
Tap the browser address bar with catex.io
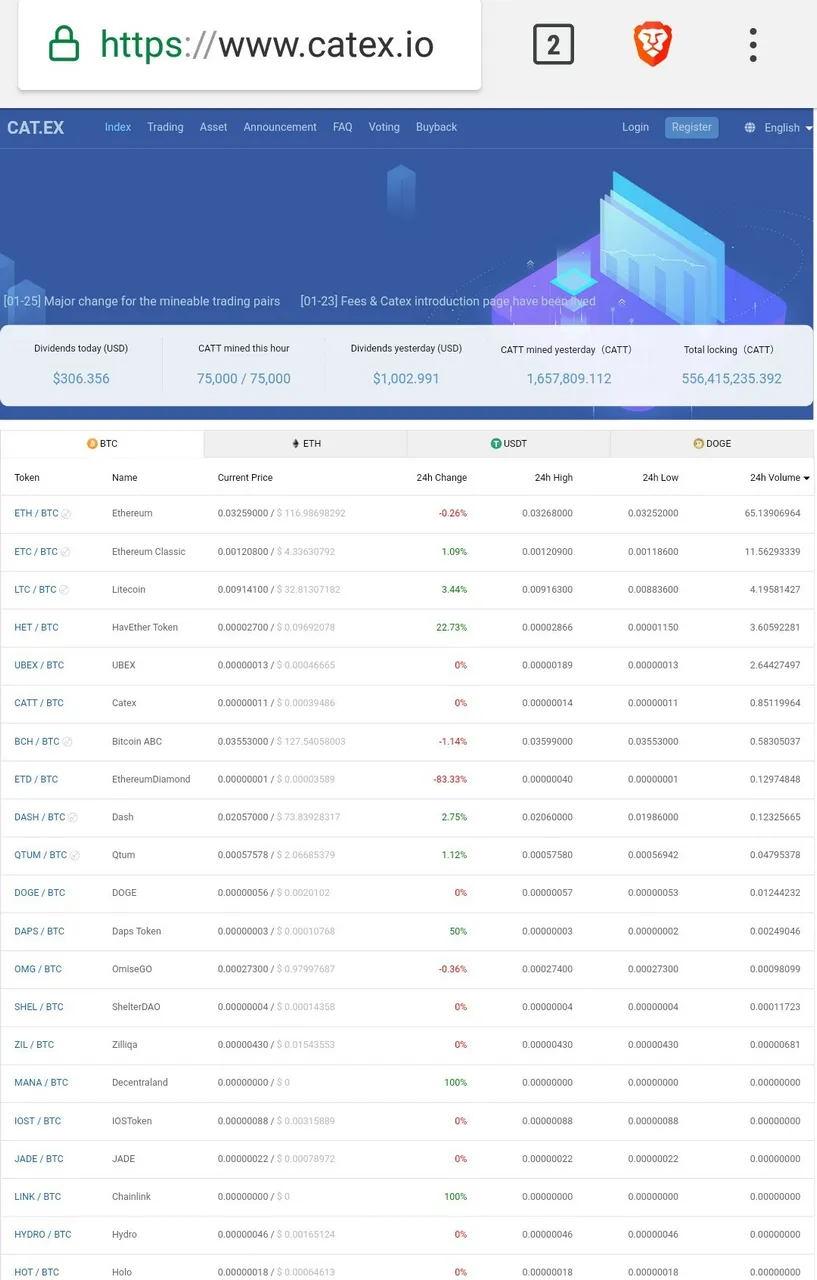(249, 44)
